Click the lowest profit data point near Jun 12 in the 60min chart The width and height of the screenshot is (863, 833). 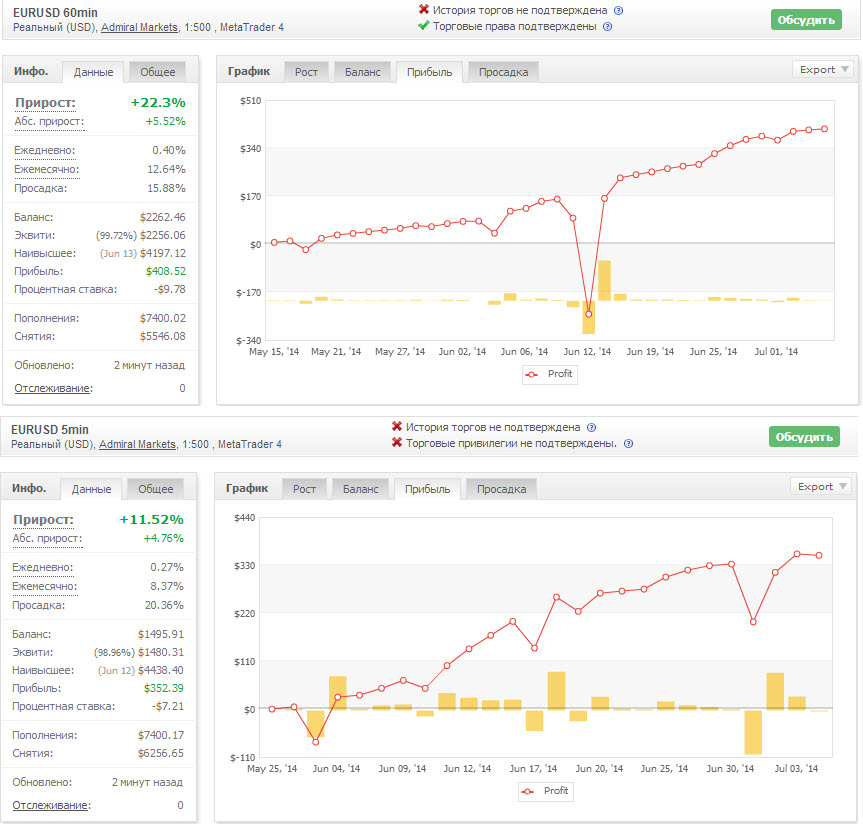tap(588, 314)
